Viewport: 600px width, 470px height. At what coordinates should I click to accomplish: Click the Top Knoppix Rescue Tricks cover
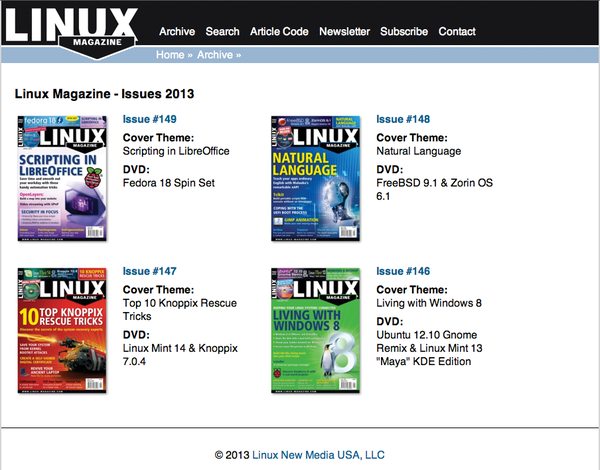point(63,331)
